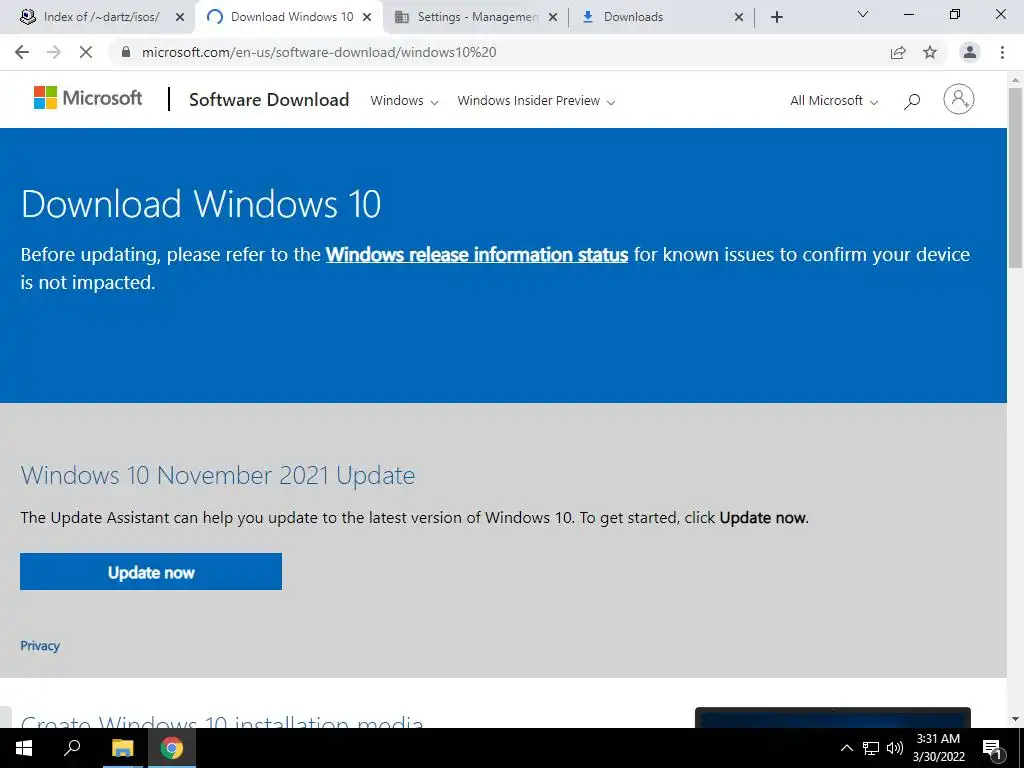Open taskbar search magnifier
1024x768 pixels.
[x=72, y=748]
